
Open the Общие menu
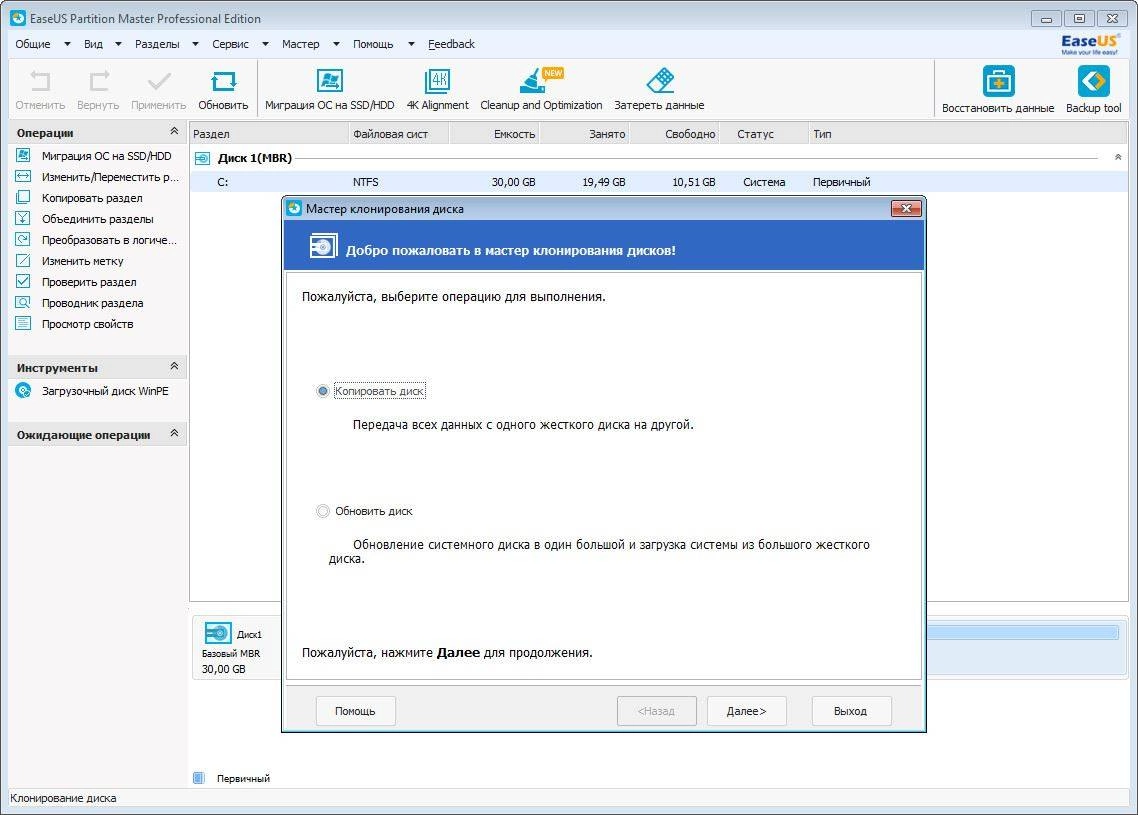(33, 44)
